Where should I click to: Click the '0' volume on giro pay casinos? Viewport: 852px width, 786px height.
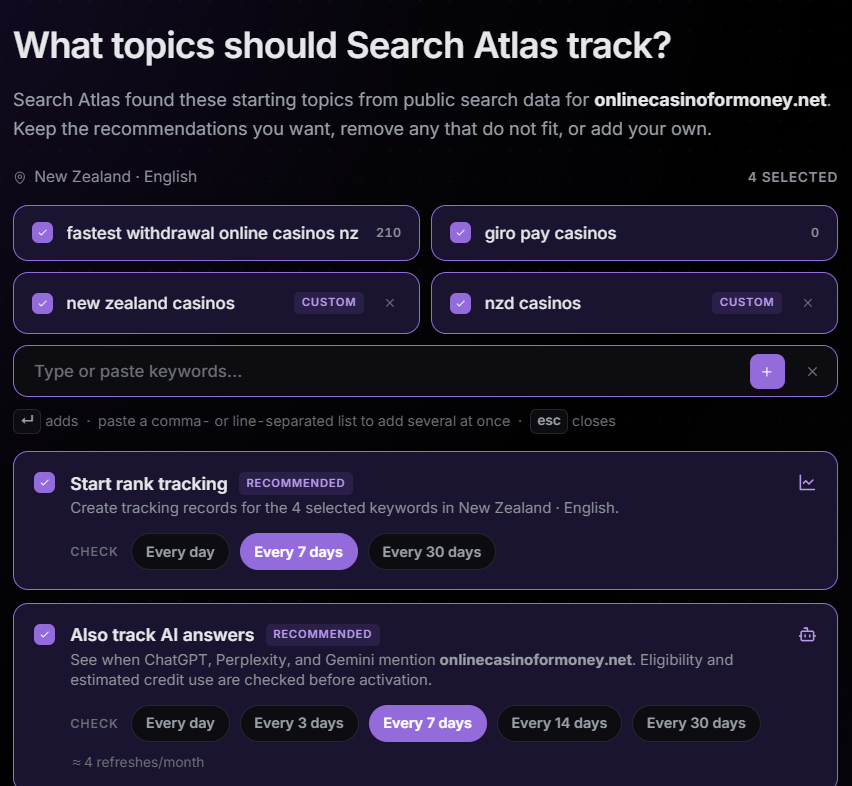[815, 232]
